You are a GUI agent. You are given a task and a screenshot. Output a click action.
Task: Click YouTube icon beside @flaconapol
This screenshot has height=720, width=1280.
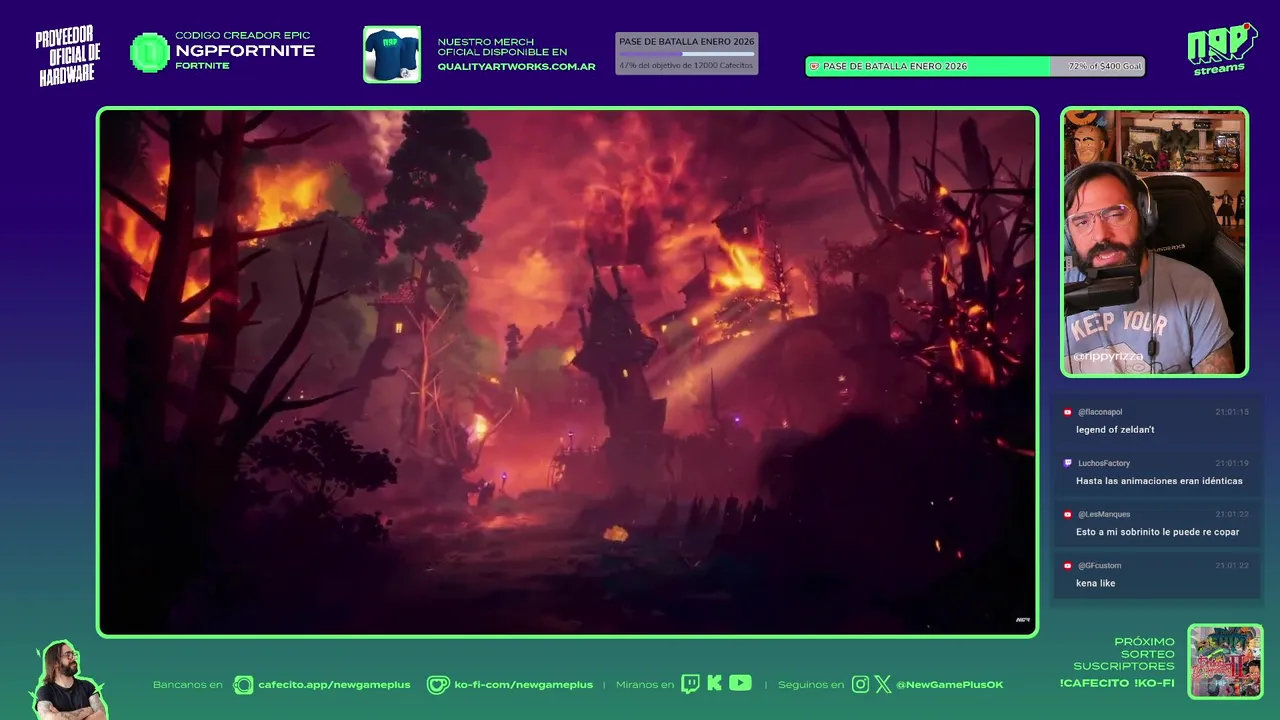pos(1068,412)
